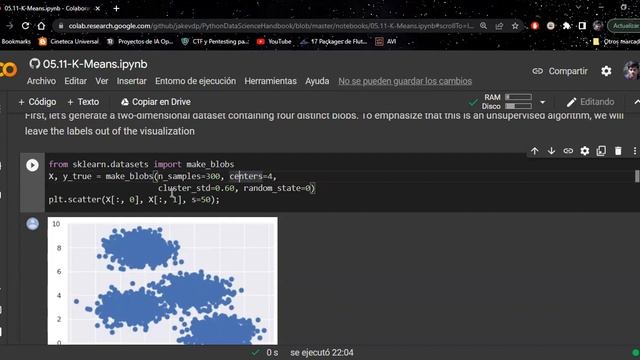Open Colab account avatar
The width and height of the screenshot is (640, 360).
coord(632,71)
